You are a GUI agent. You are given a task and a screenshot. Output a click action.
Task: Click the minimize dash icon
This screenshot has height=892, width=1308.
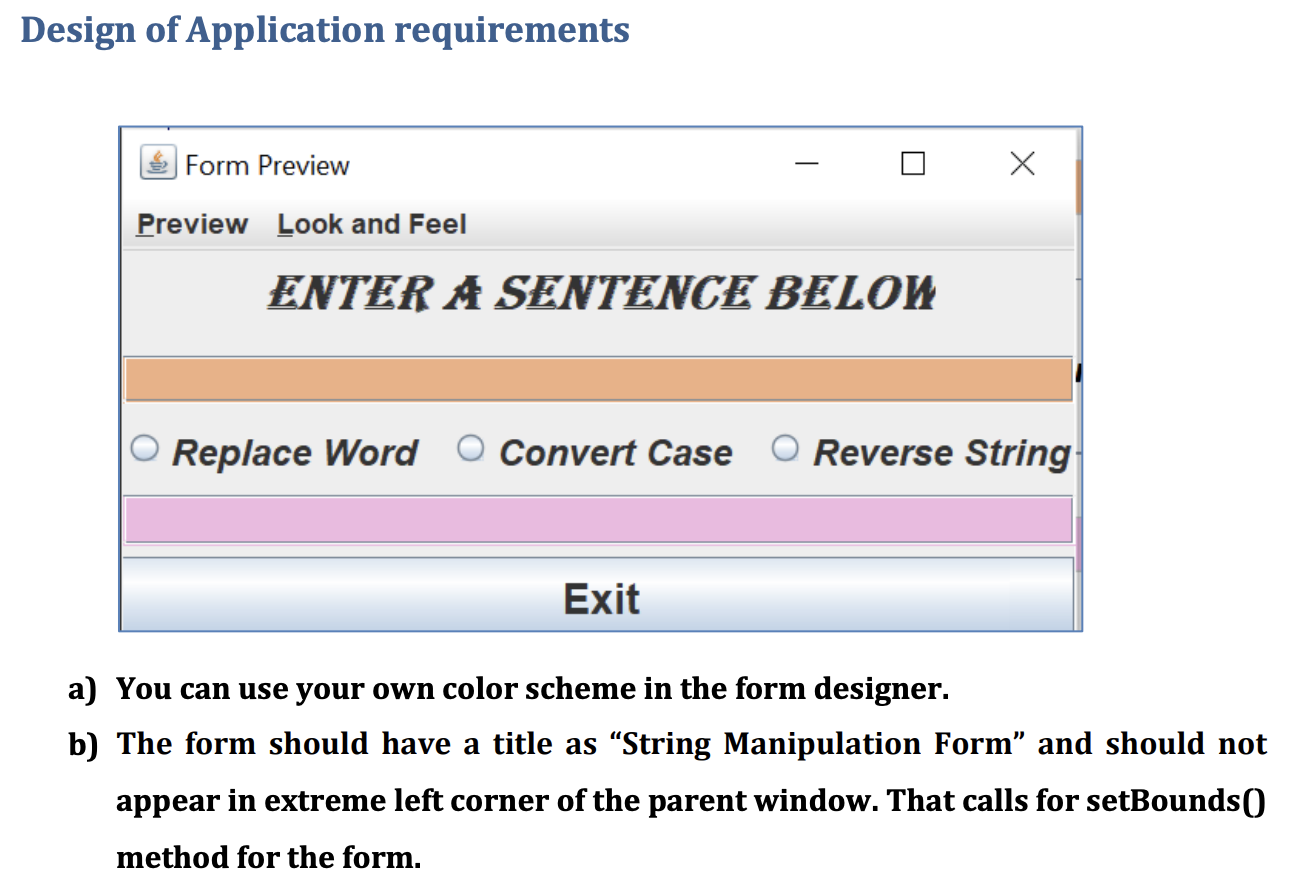coord(806,163)
